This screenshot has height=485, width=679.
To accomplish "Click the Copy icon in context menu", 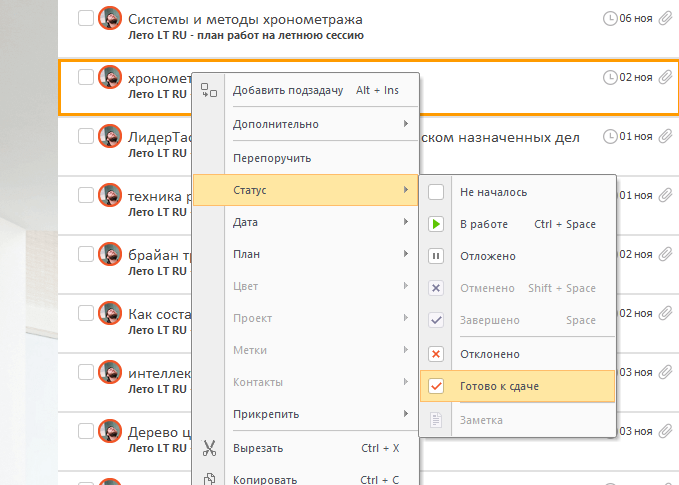I will (x=209, y=479).
